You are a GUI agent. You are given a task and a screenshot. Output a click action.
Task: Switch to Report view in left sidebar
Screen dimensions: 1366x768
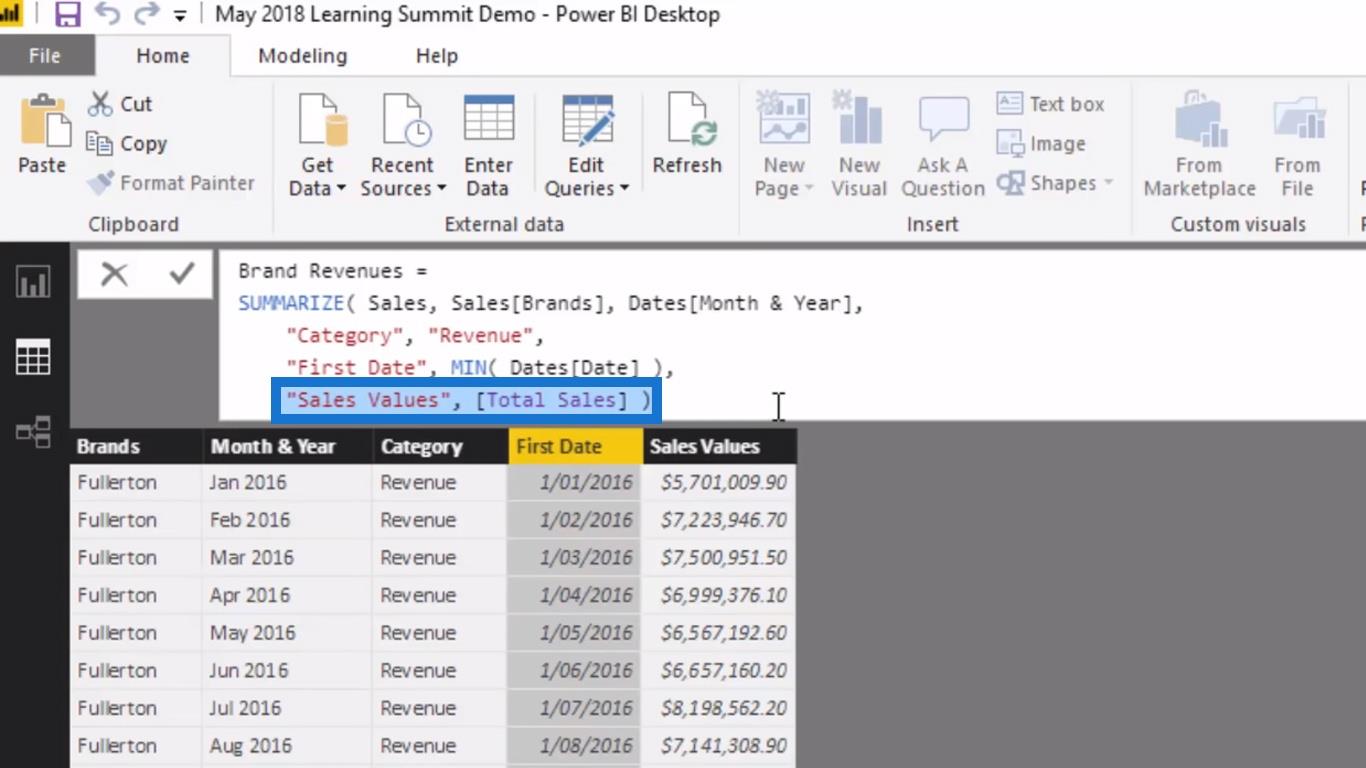point(33,283)
